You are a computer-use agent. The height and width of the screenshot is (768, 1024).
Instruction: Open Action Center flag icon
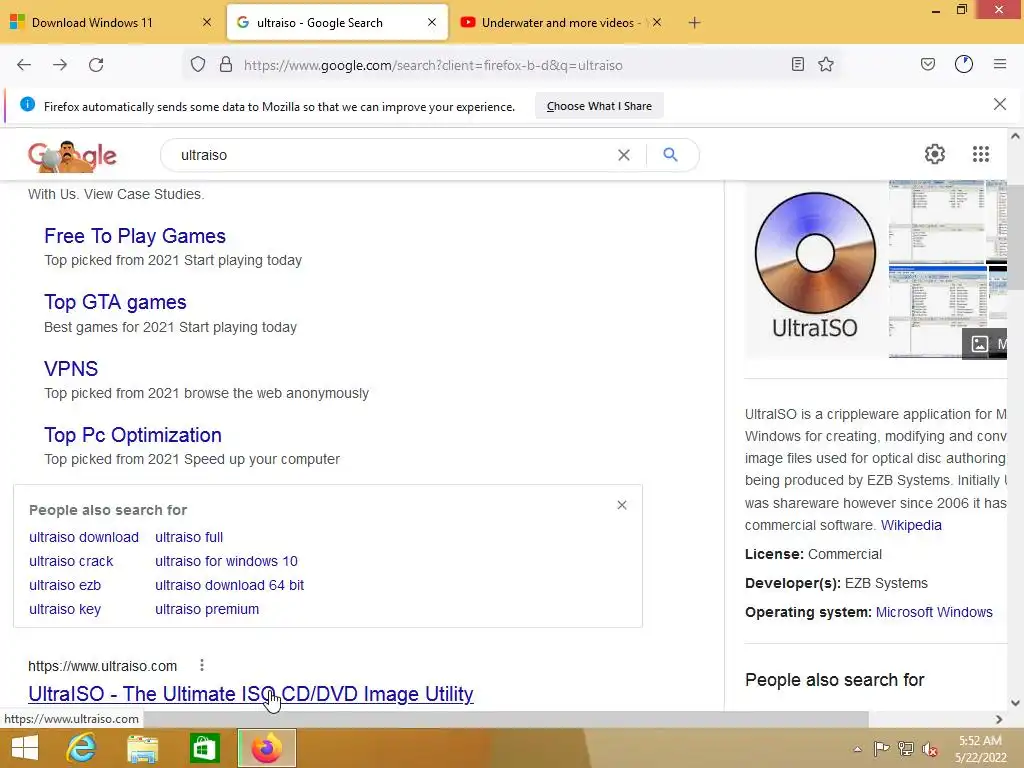882,748
